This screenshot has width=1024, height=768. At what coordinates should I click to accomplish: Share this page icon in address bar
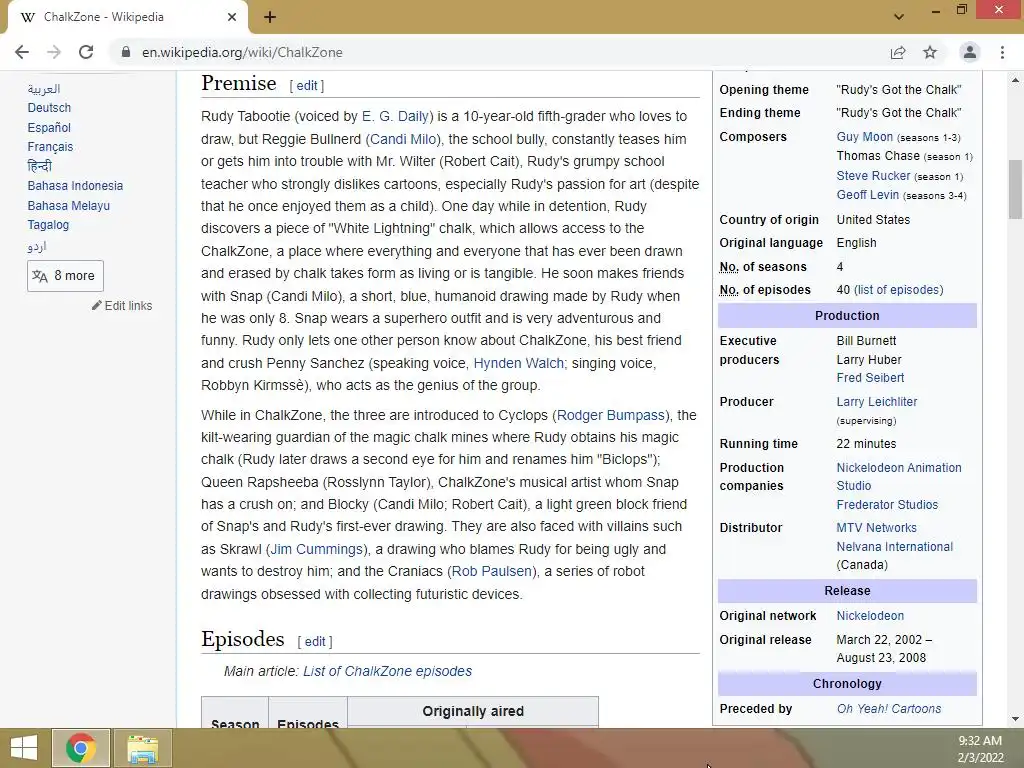point(898,52)
